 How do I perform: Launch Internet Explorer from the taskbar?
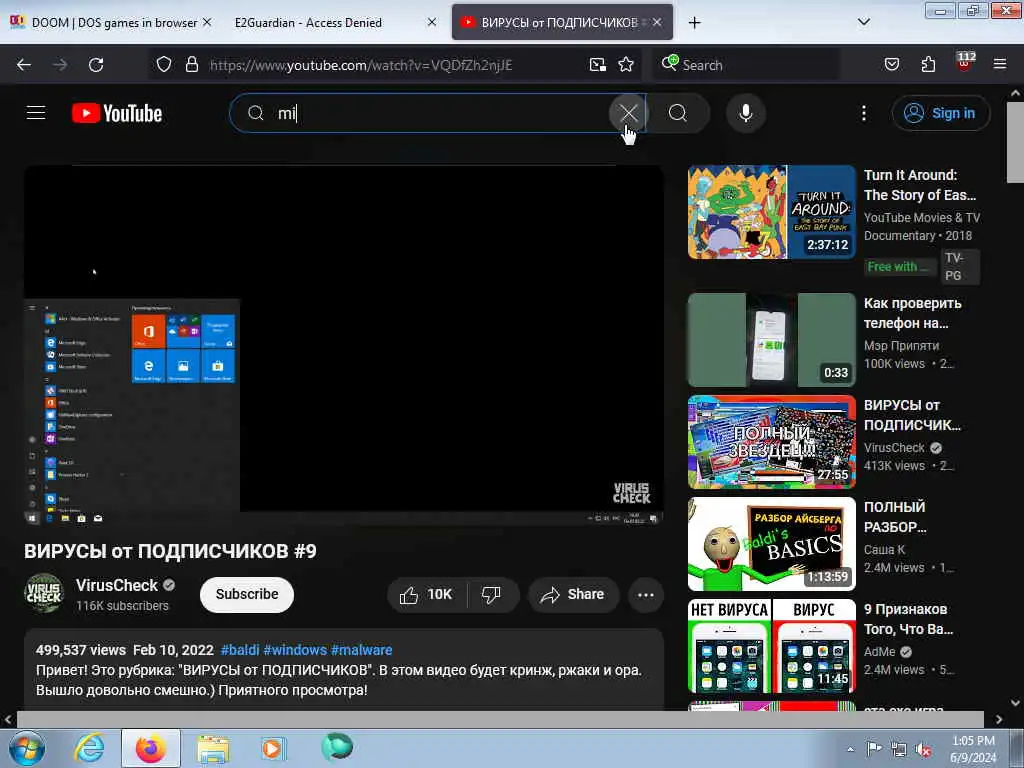click(x=89, y=748)
